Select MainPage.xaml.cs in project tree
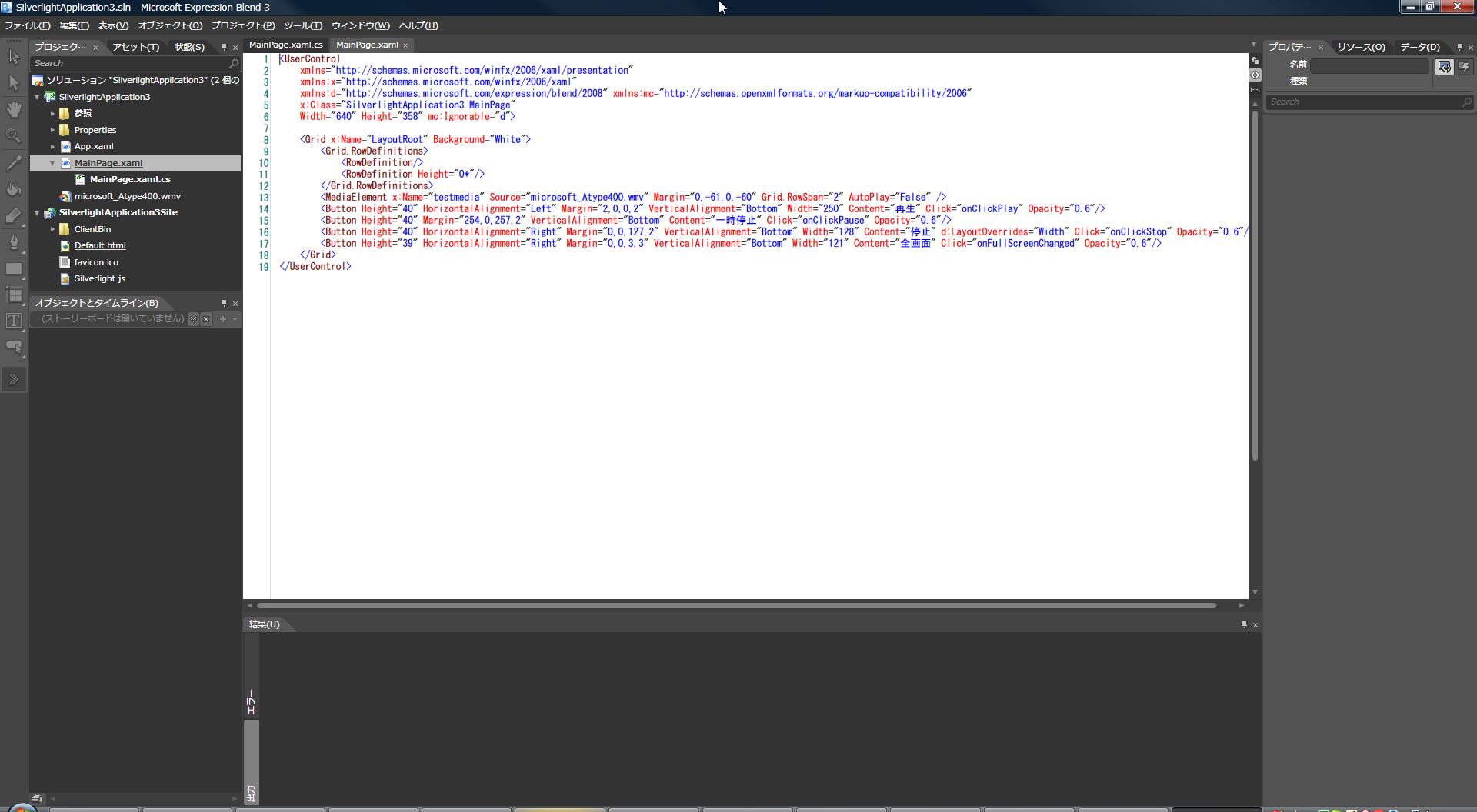This screenshot has height=812, width=1477. 130,179
